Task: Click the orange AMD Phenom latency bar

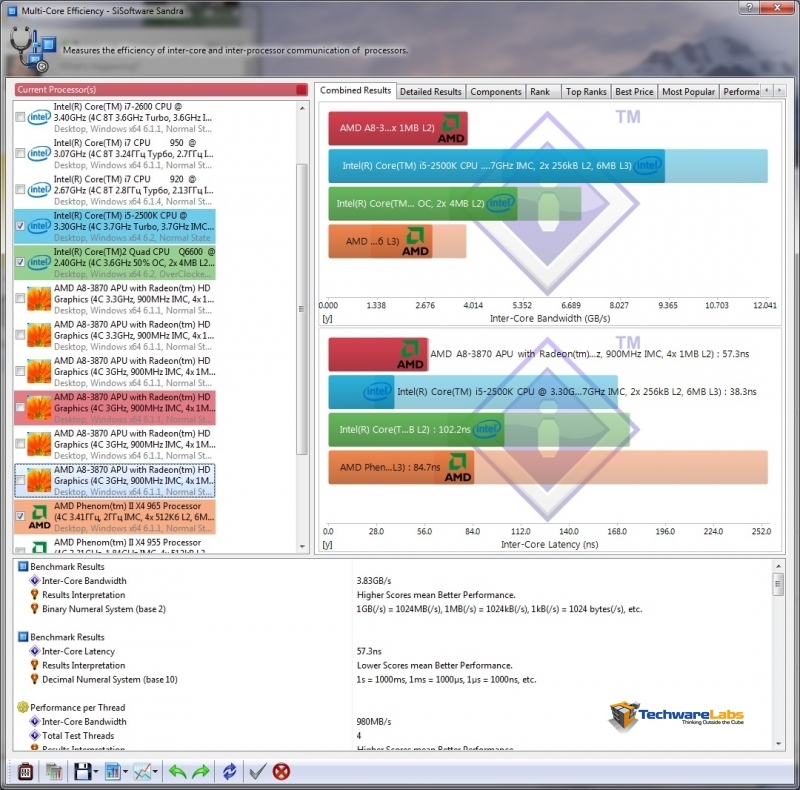Action: (x=401, y=467)
